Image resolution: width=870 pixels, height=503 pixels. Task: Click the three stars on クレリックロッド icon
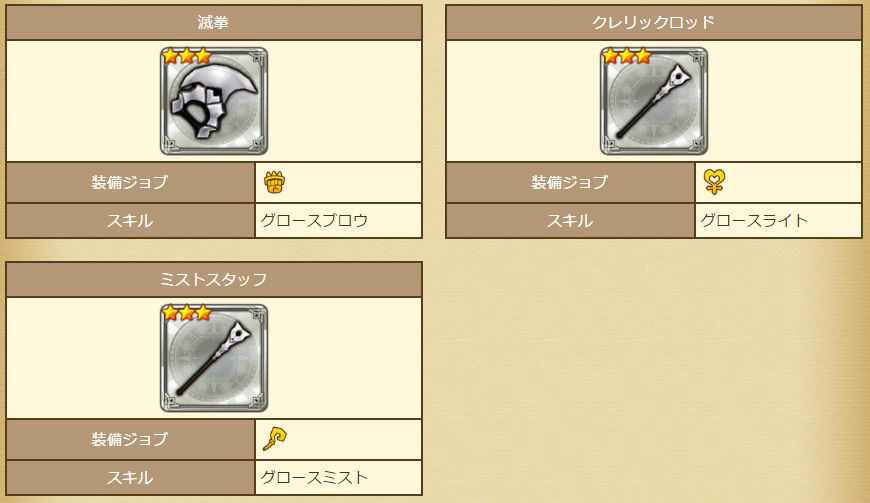(626, 56)
